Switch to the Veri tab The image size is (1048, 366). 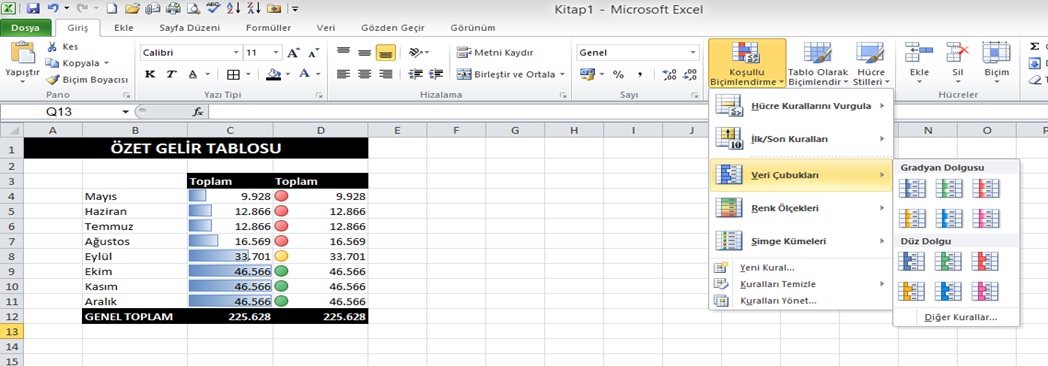(325, 28)
